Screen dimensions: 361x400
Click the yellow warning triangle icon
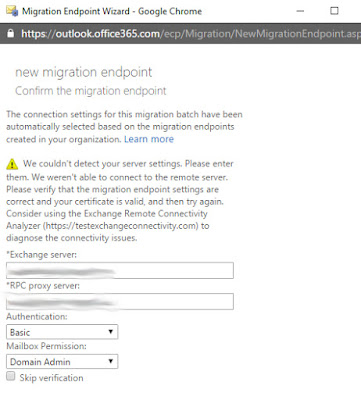pyautogui.click(x=12, y=164)
